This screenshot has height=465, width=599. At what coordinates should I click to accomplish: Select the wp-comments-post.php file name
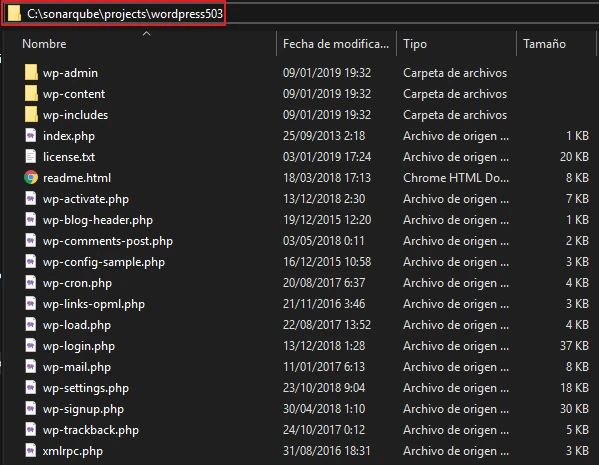pyautogui.click(x=108, y=241)
